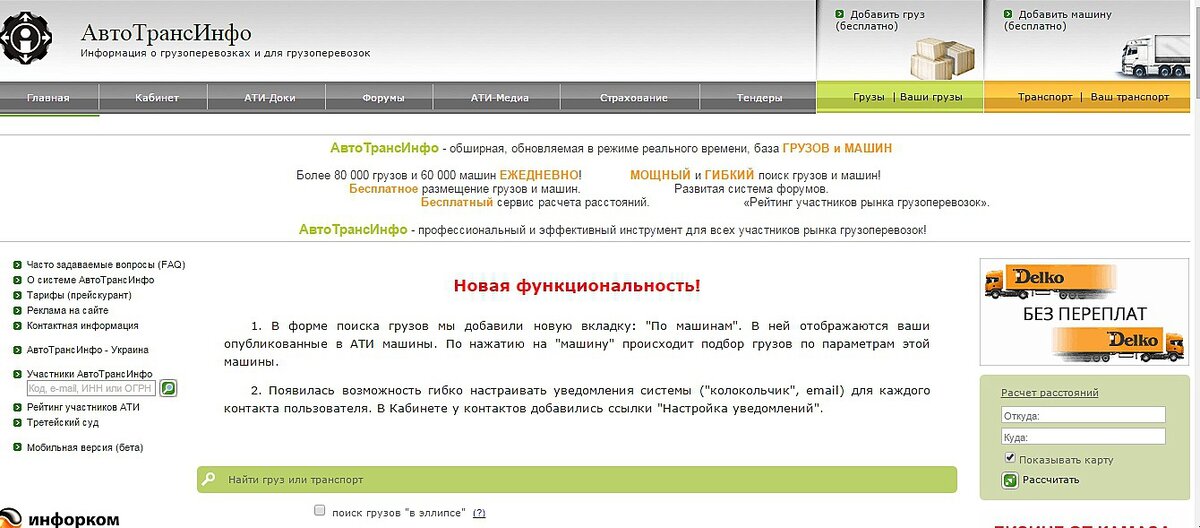Open Контактная информация link

[x=83, y=325]
